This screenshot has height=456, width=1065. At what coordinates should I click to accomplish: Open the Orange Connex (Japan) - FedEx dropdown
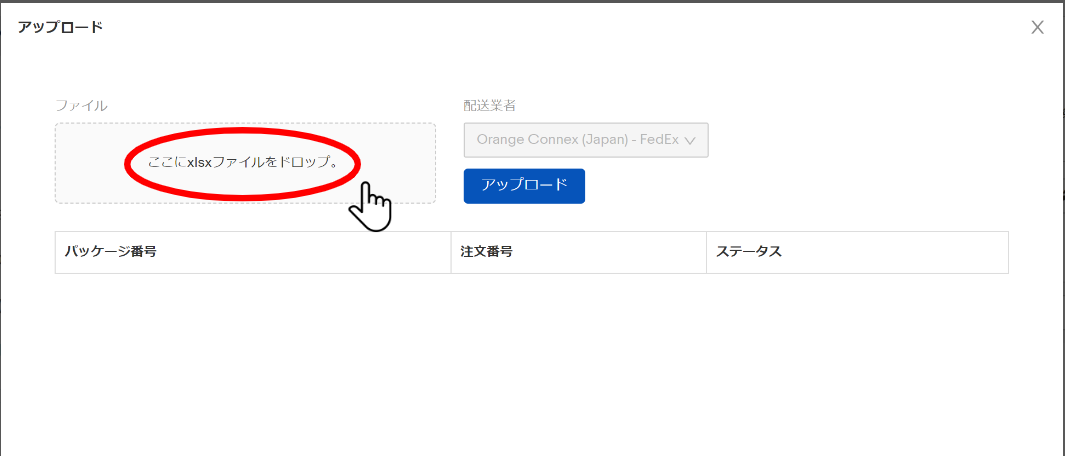[x=586, y=140]
